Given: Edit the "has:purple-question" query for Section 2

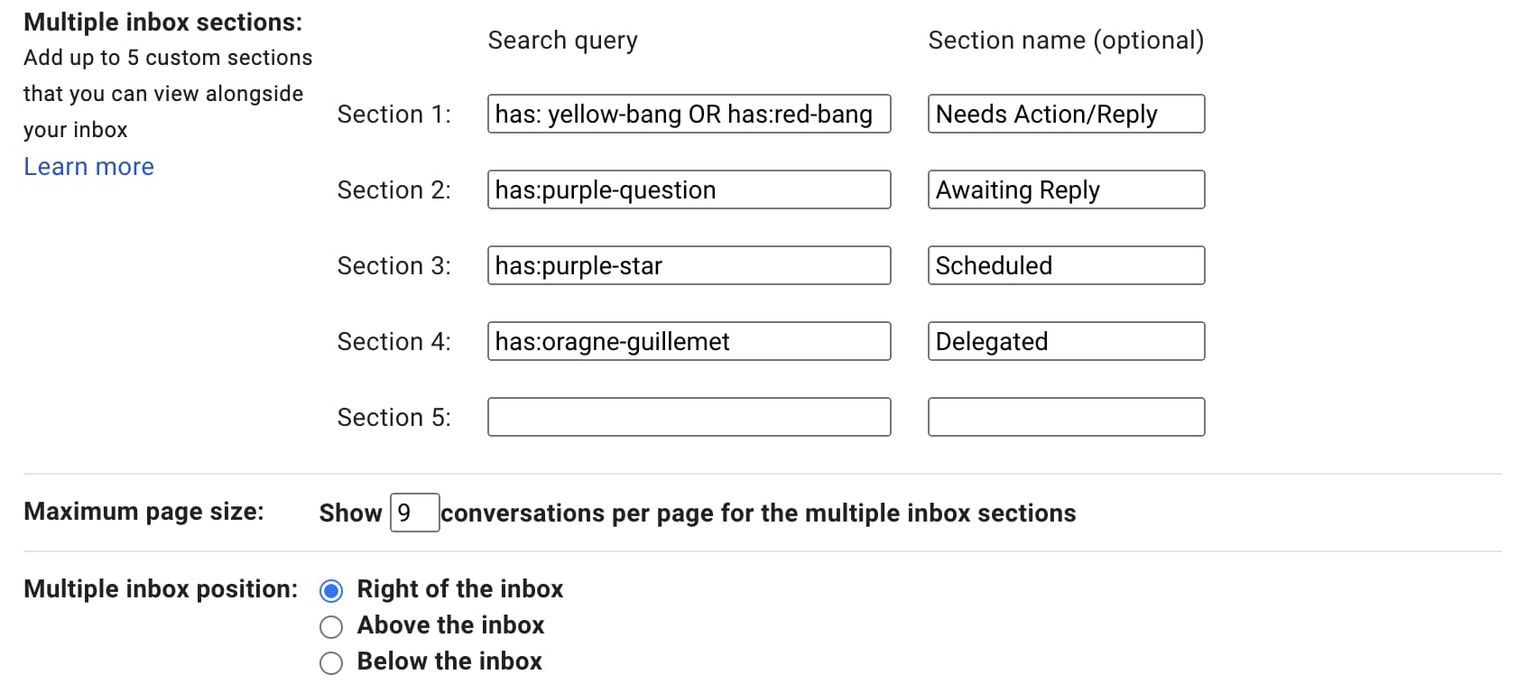Looking at the screenshot, I should 689,189.
